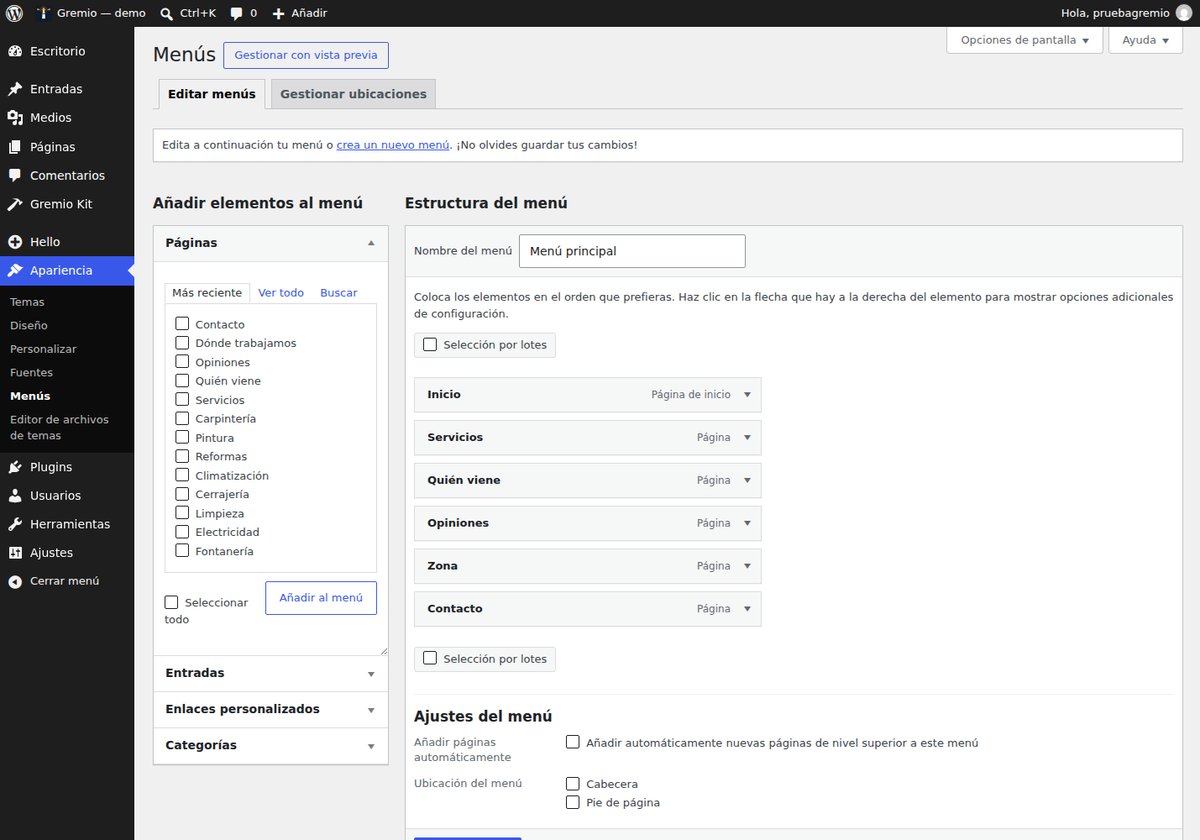Expand the Opiniones menu item arrow
Image resolution: width=1200 pixels, height=840 pixels.
point(747,523)
